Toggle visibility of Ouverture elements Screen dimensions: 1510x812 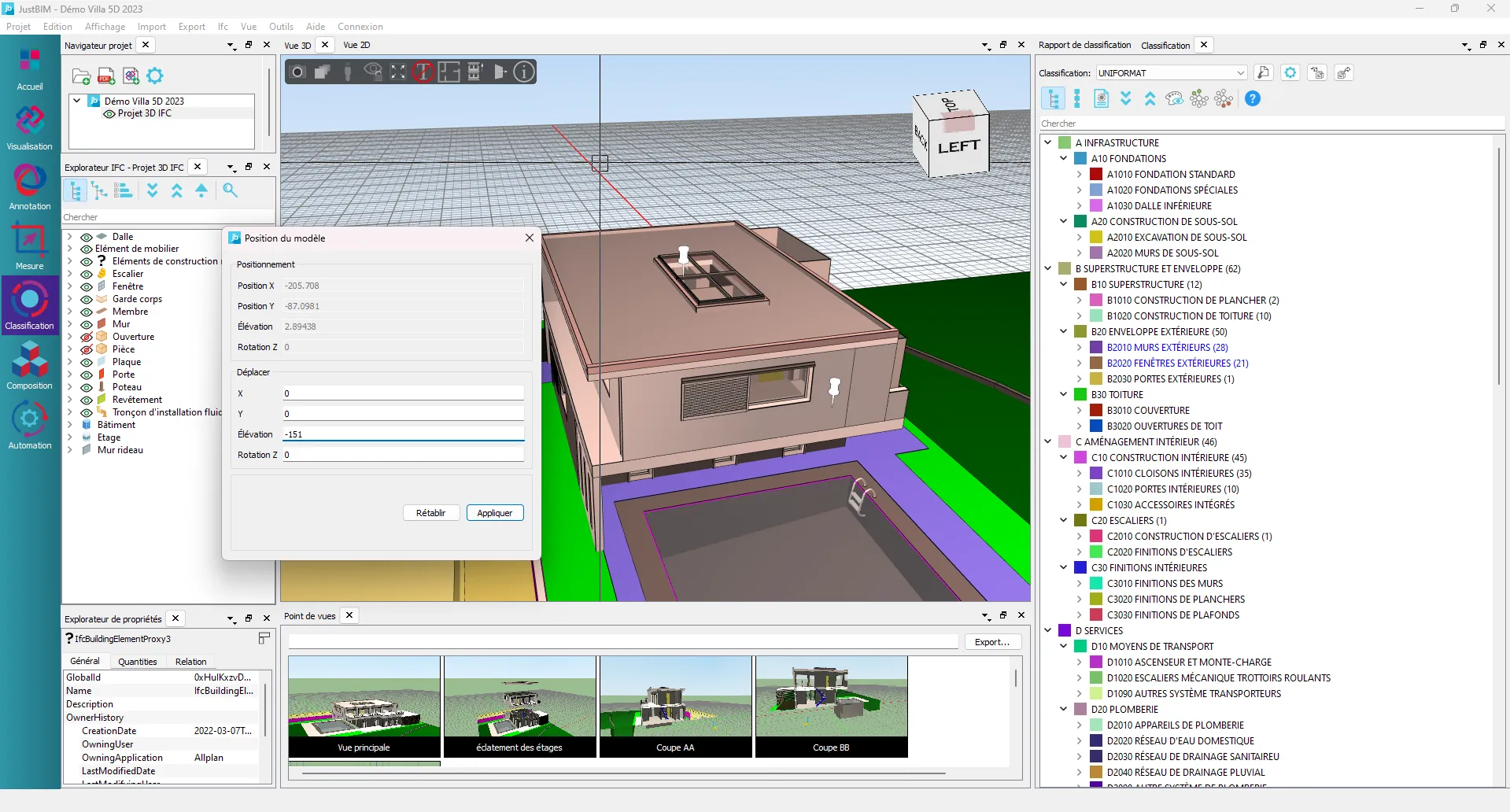(x=87, y=337)
